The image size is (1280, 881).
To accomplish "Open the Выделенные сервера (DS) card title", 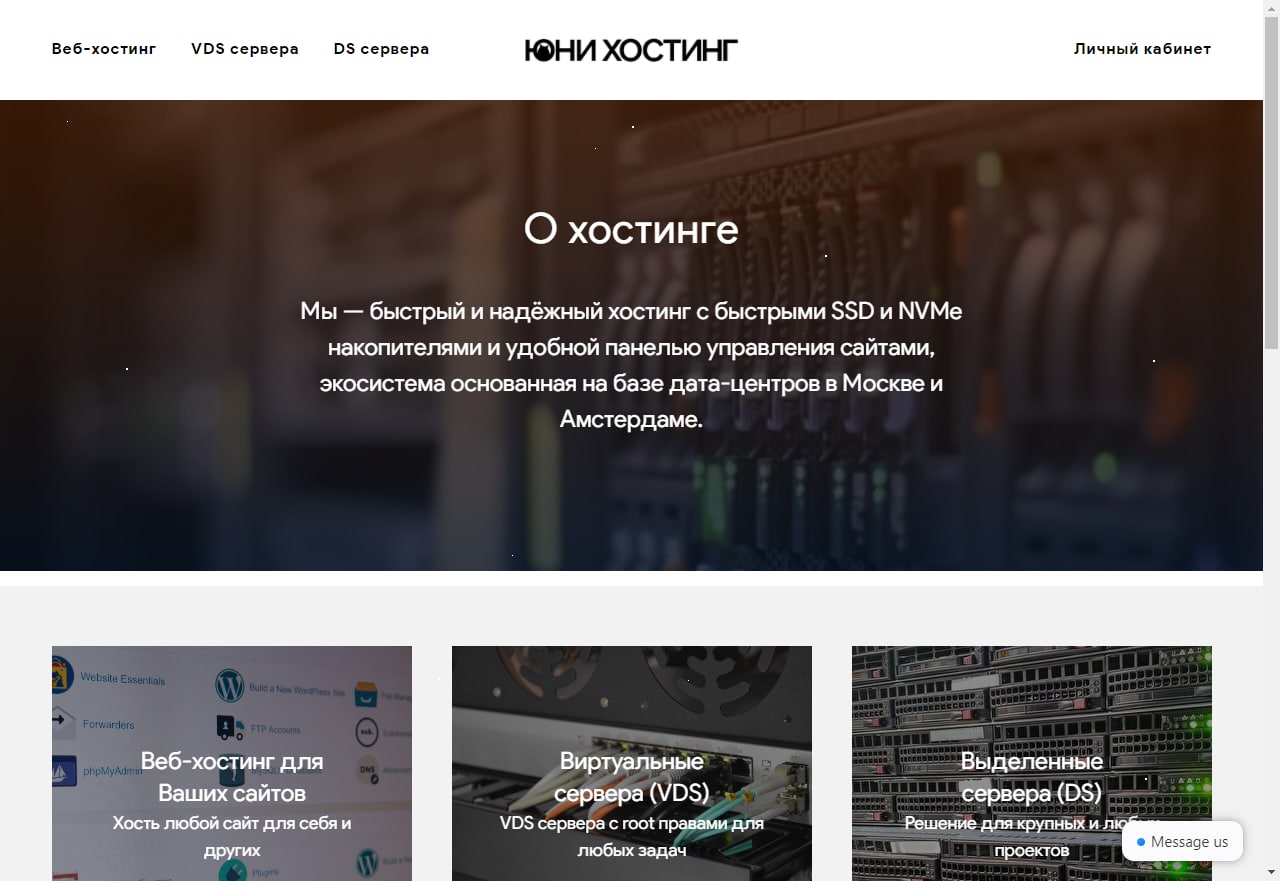I will coord(1032,777).
